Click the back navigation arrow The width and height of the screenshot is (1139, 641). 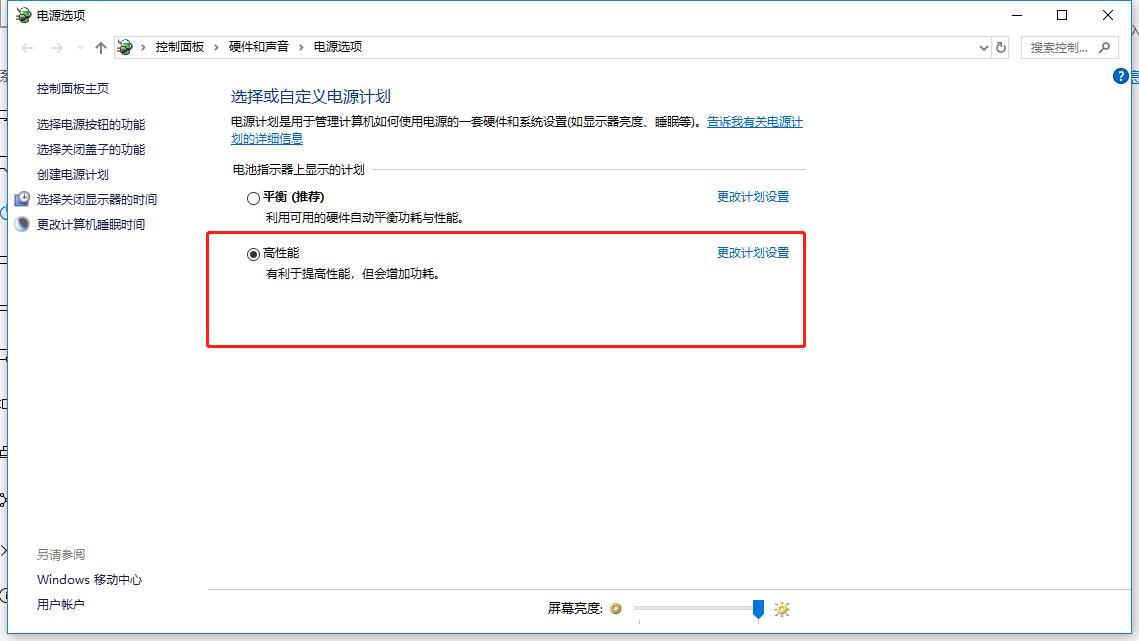pyautogui.click(x=26, y=46)
